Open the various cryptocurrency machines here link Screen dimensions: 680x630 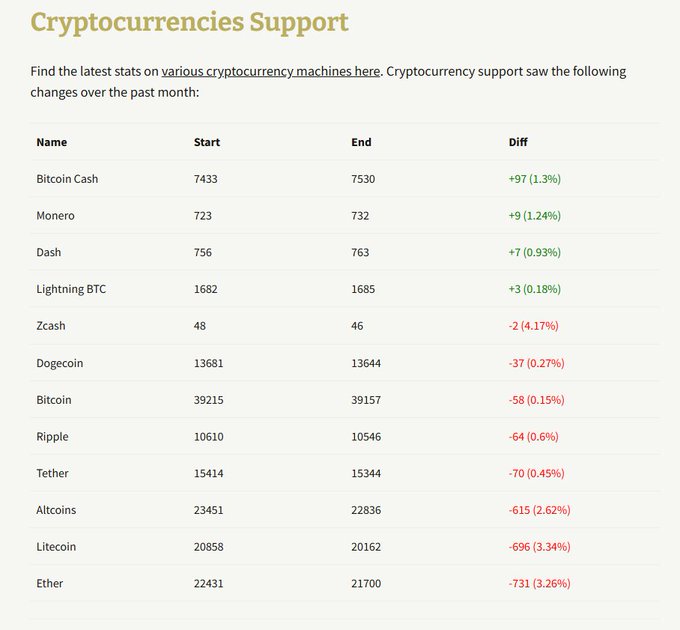pos(270,72)
